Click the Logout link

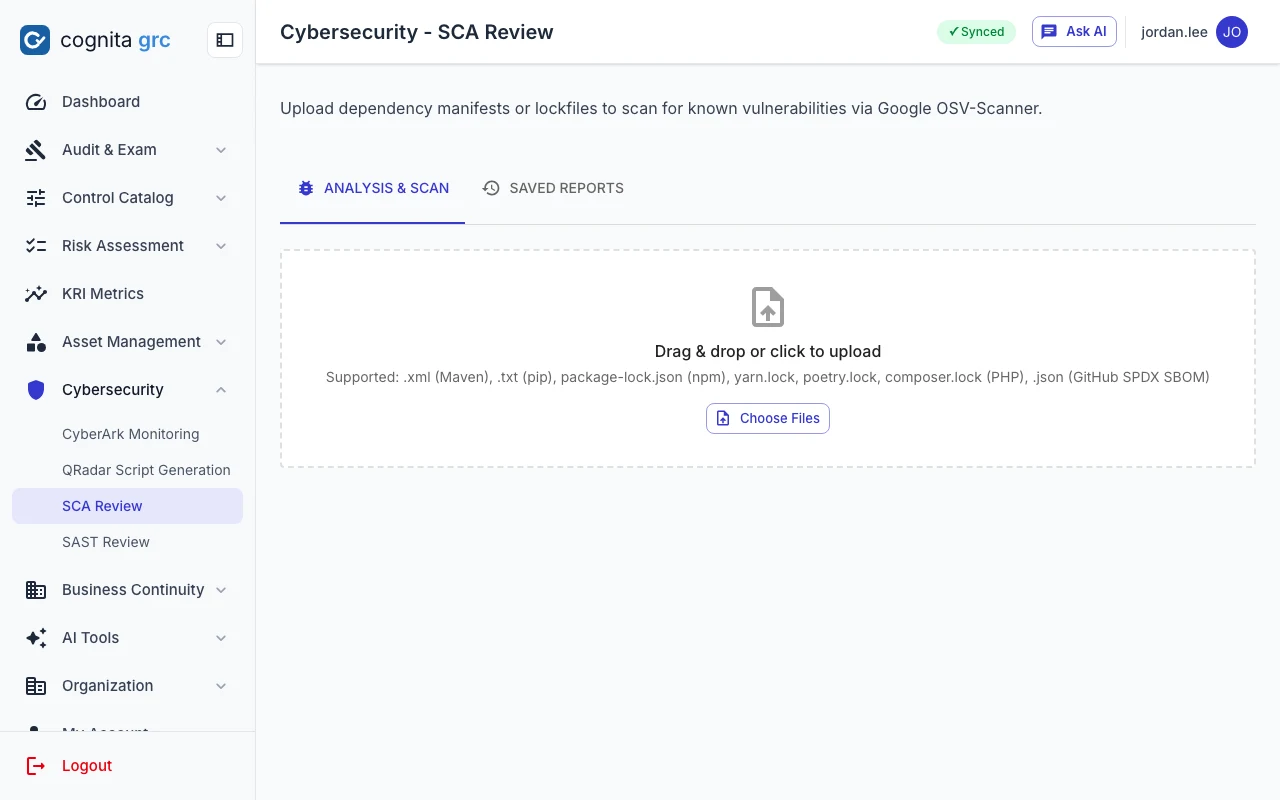[x=87, y=766]
